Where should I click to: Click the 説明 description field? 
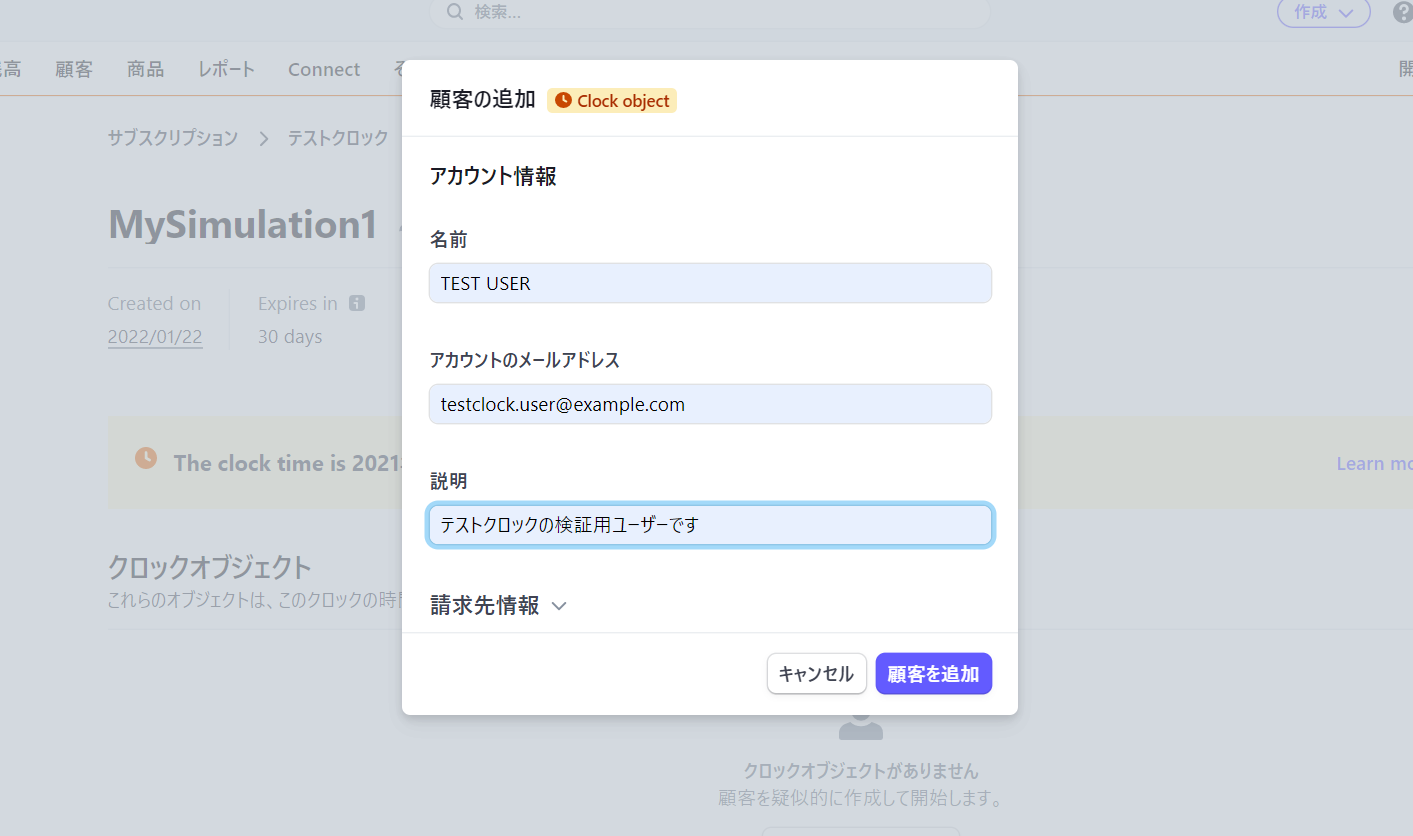pyautogui.click(x=710, y=524)
